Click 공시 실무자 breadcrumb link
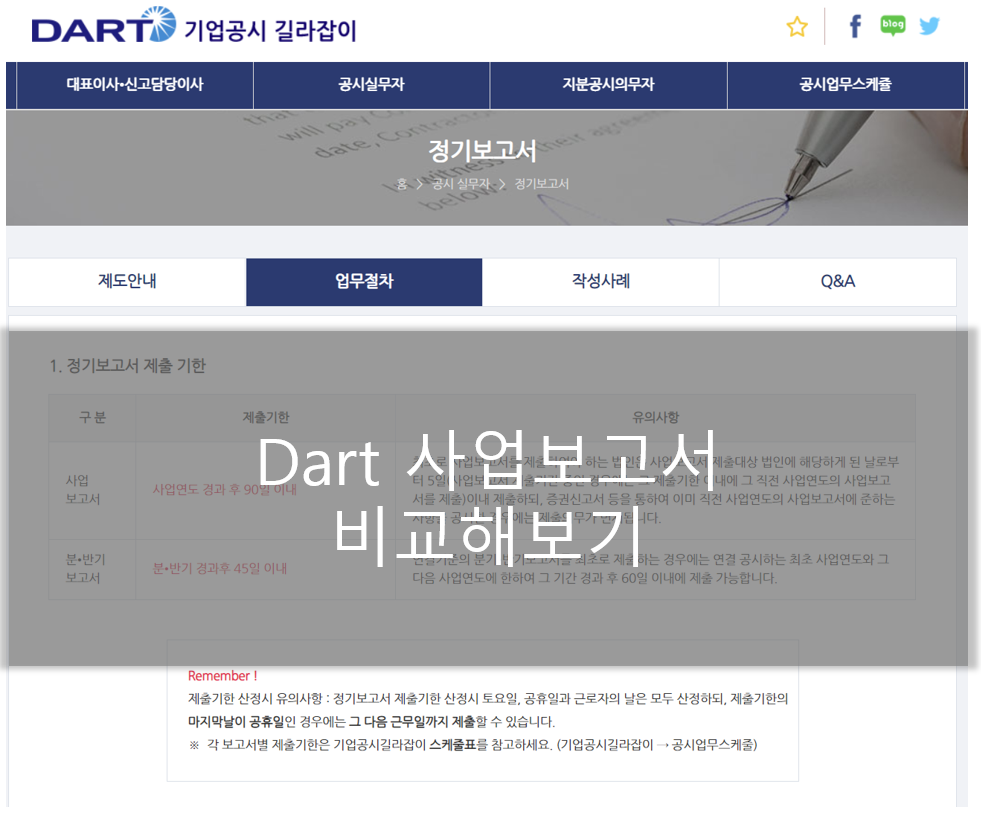This screenshot has height=822, width=981. point(461,184)
